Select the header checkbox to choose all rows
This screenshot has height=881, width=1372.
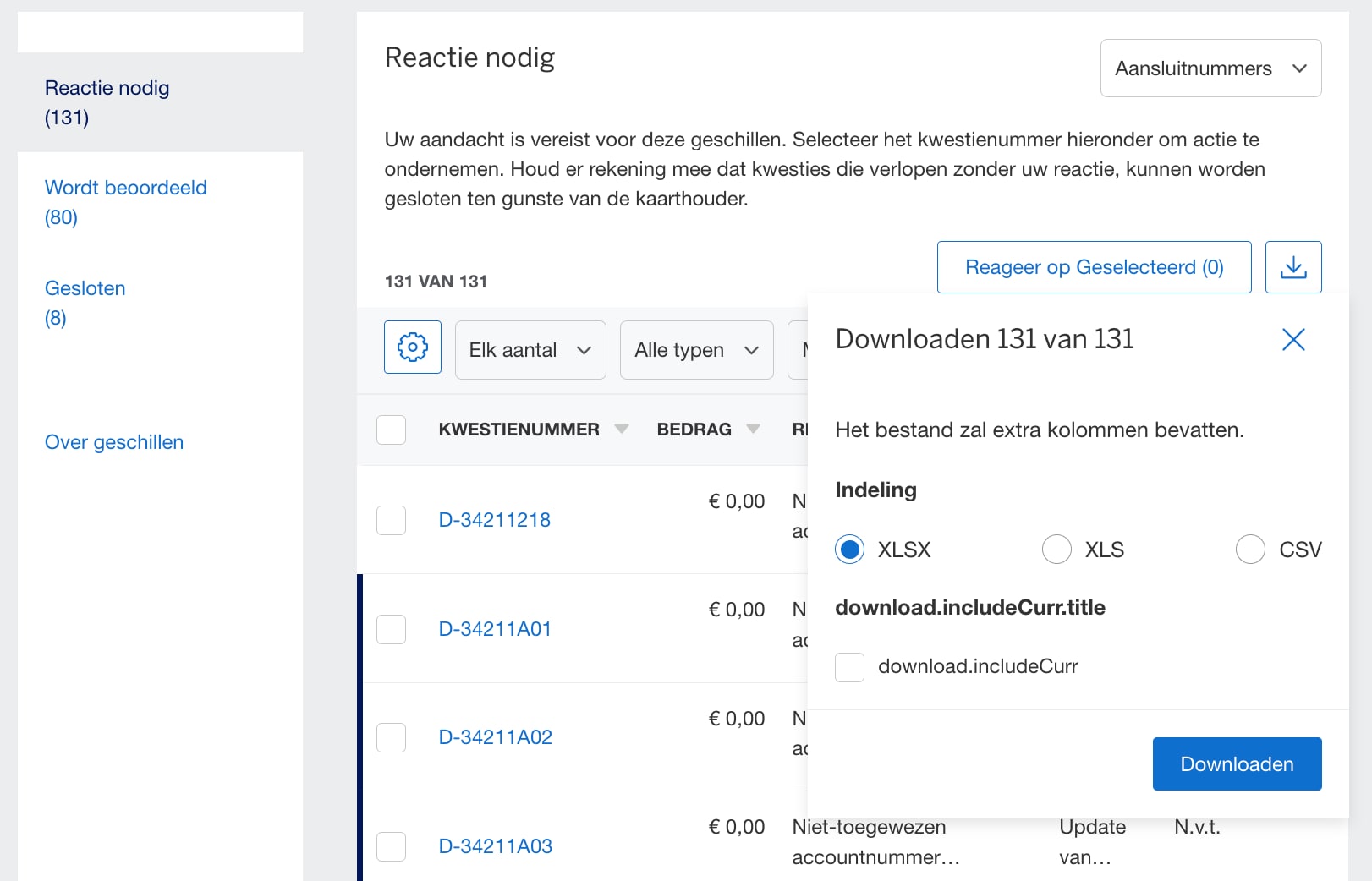click(391, 430)
